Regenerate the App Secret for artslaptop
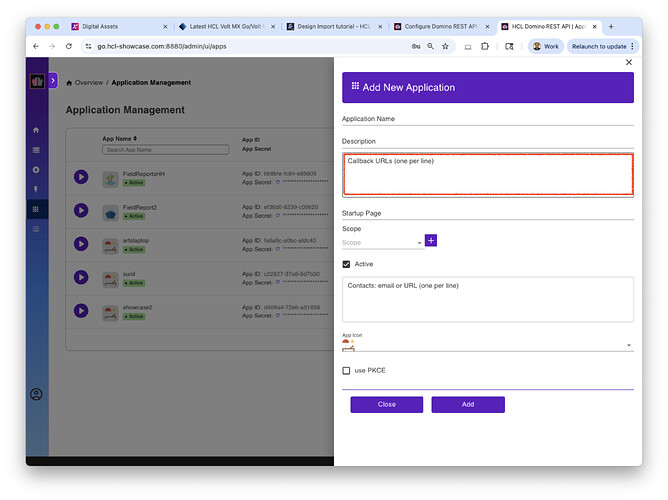The width and height of the screenshot is (668, 500). tap(278, 249)
